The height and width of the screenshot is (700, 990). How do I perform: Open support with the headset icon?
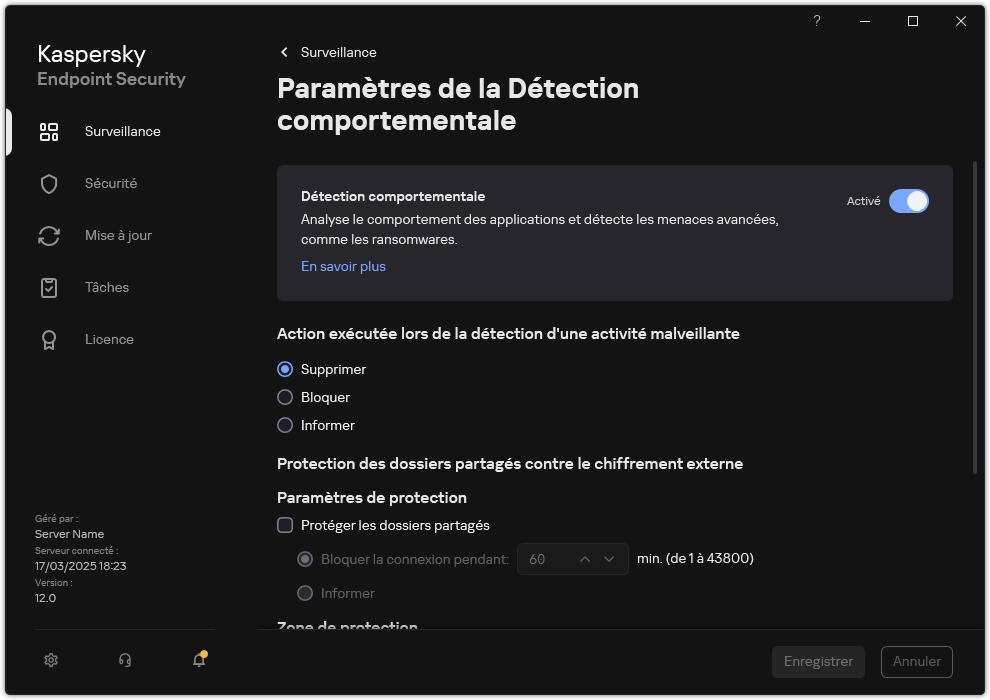[124, 660]
